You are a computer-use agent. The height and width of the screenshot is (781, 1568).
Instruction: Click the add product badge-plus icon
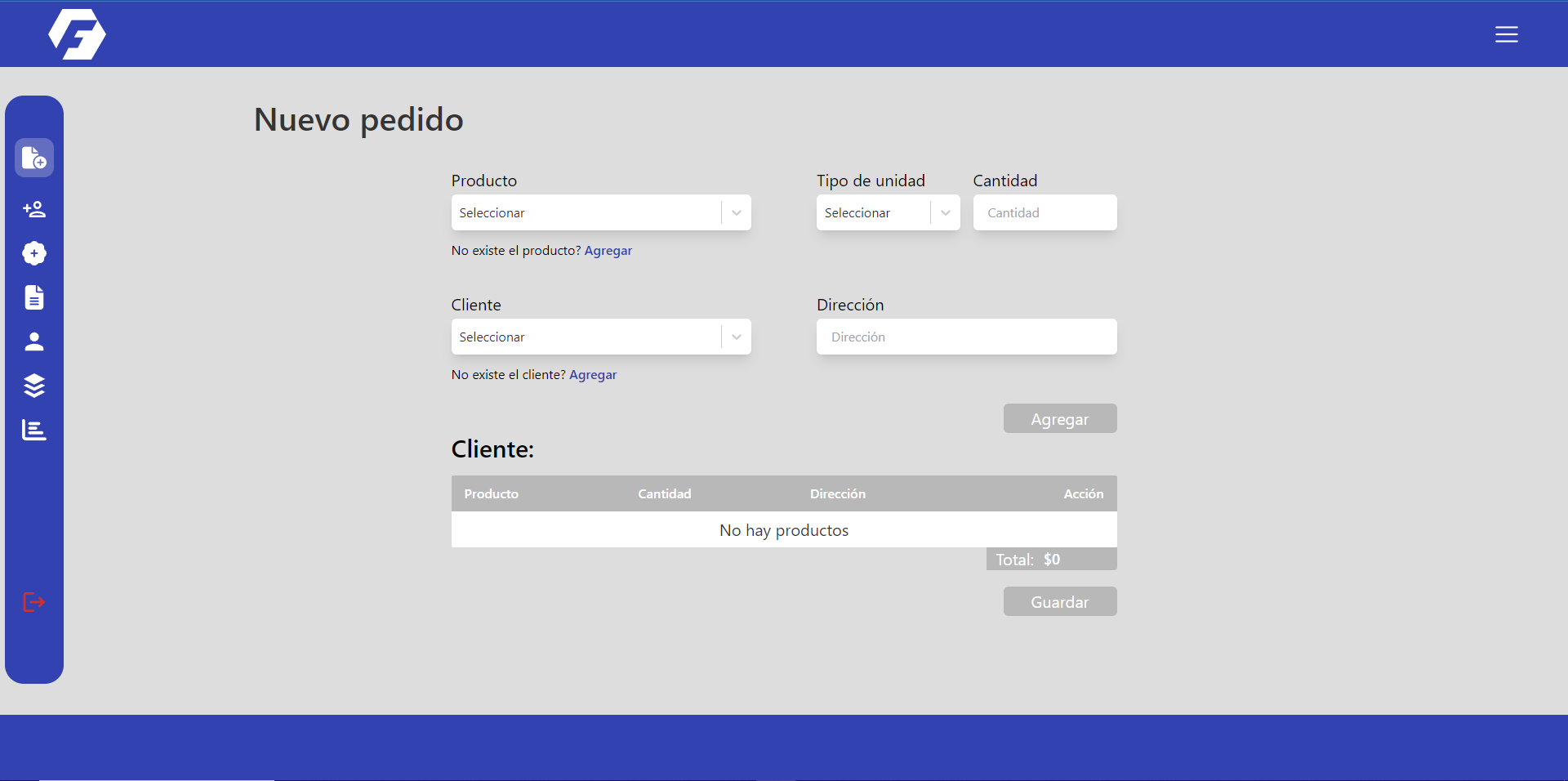click(x=34, y=253)
